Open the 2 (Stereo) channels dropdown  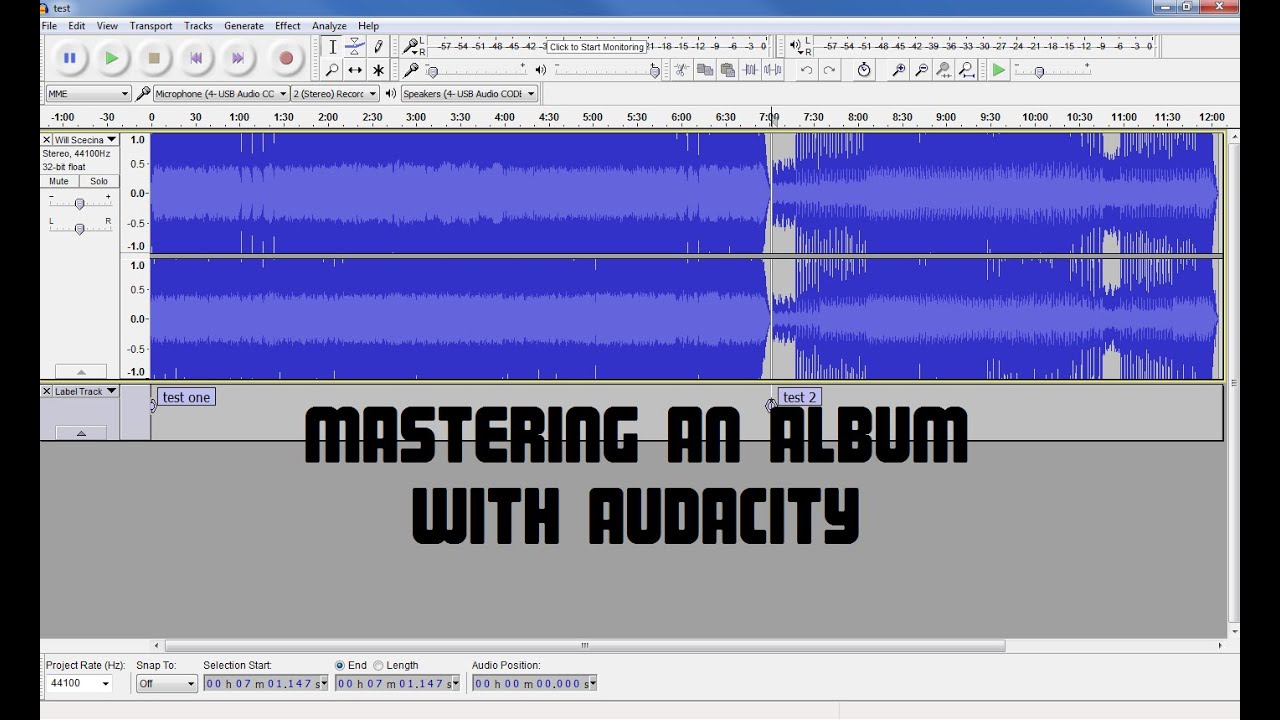point(335,93)
